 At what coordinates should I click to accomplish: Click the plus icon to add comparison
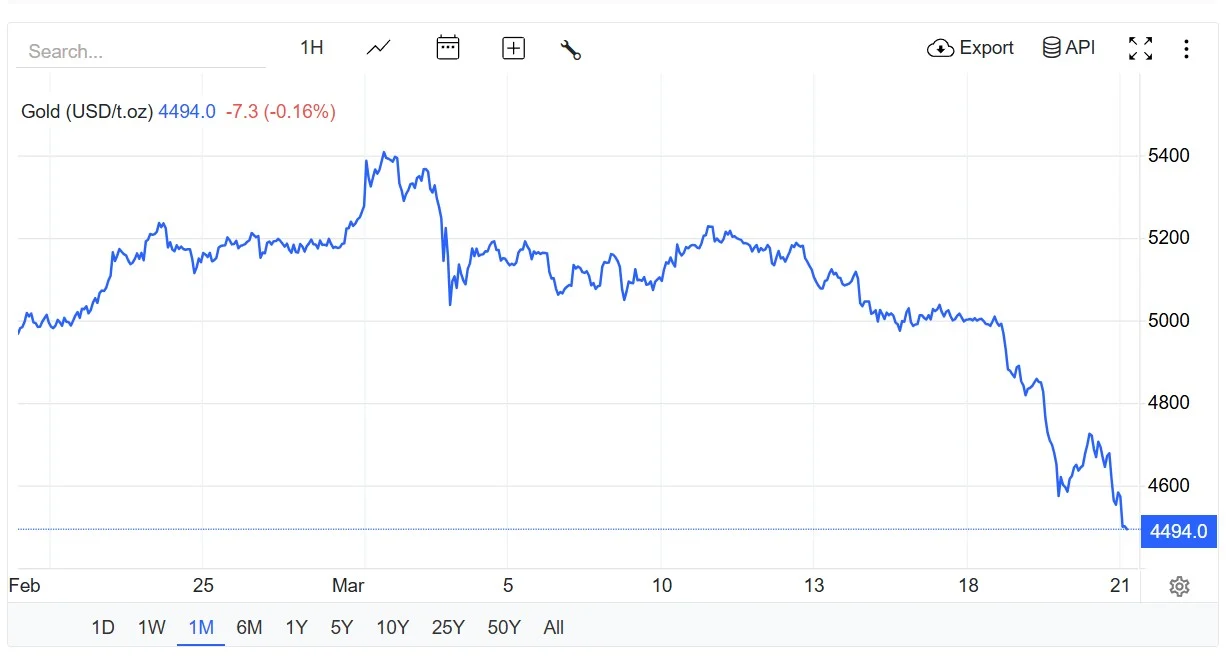513,48
